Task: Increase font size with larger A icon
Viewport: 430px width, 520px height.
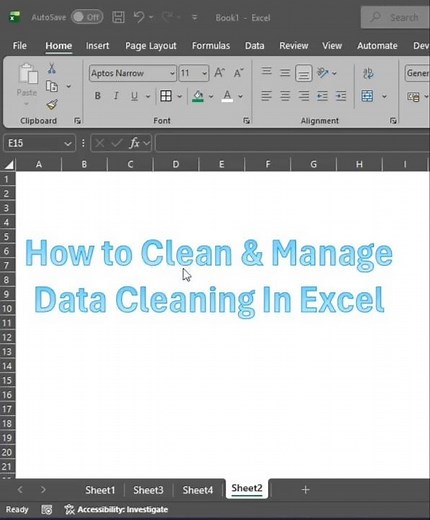Action: (x=219, y=73)
